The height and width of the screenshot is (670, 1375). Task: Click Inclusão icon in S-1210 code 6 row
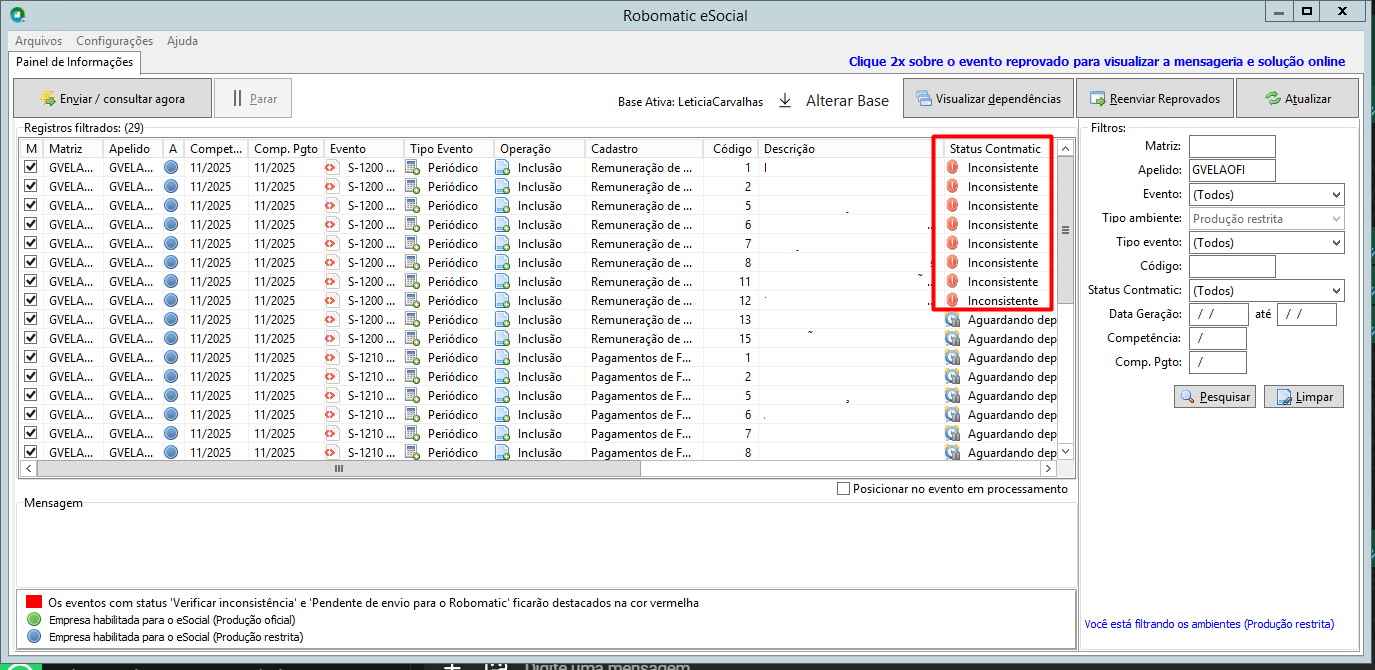(x=503, y=415)
